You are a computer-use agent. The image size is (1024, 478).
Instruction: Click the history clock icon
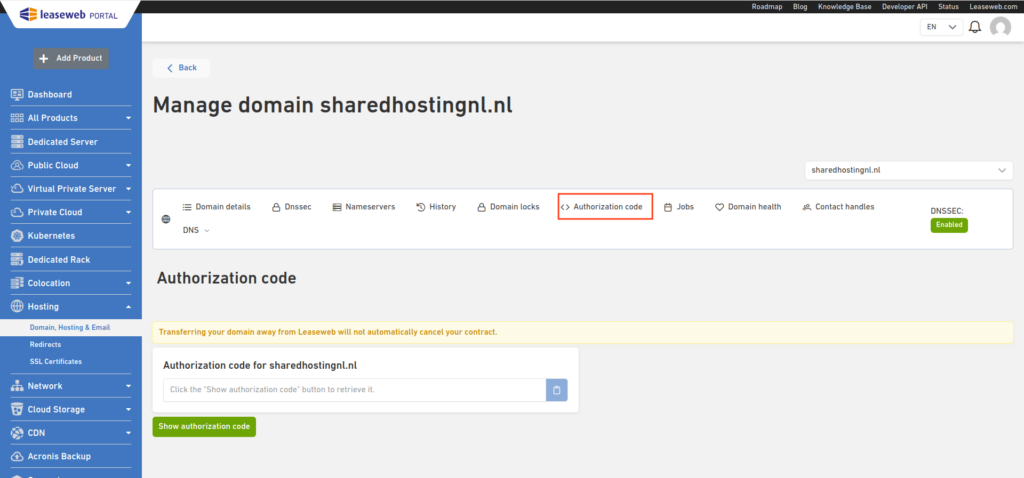tap(421, 207)
